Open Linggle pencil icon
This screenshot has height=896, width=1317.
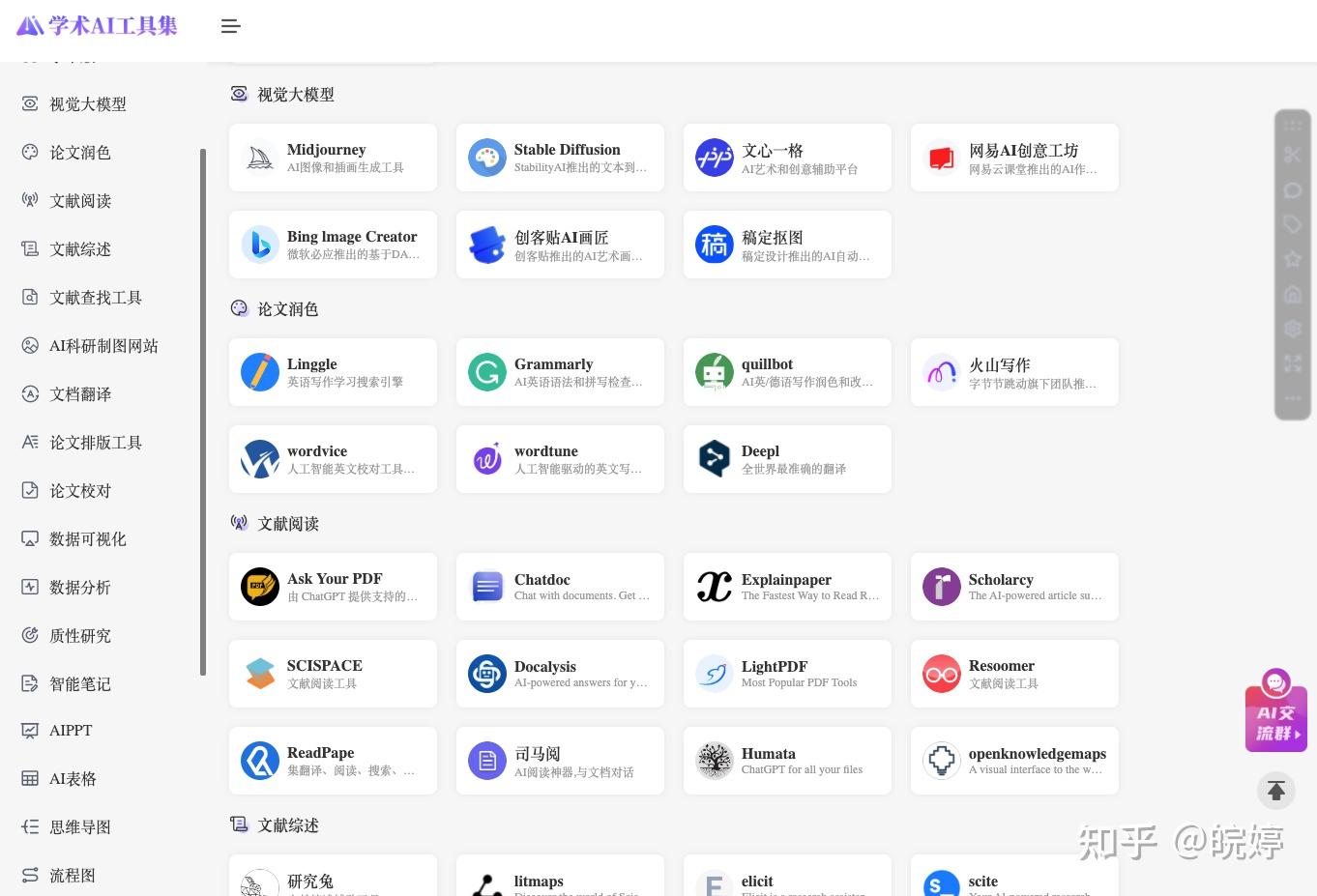(x=260, y=372)
